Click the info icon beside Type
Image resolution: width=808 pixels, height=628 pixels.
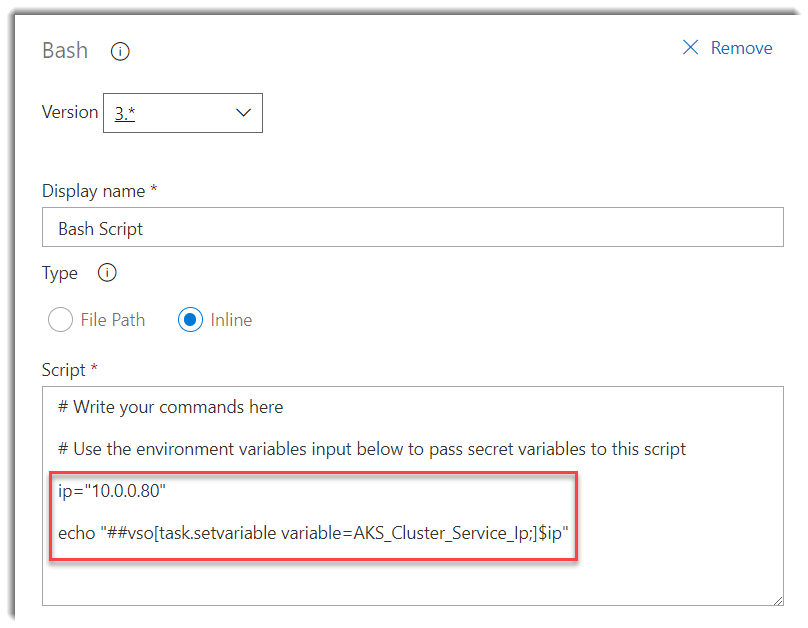coord(107,272)
